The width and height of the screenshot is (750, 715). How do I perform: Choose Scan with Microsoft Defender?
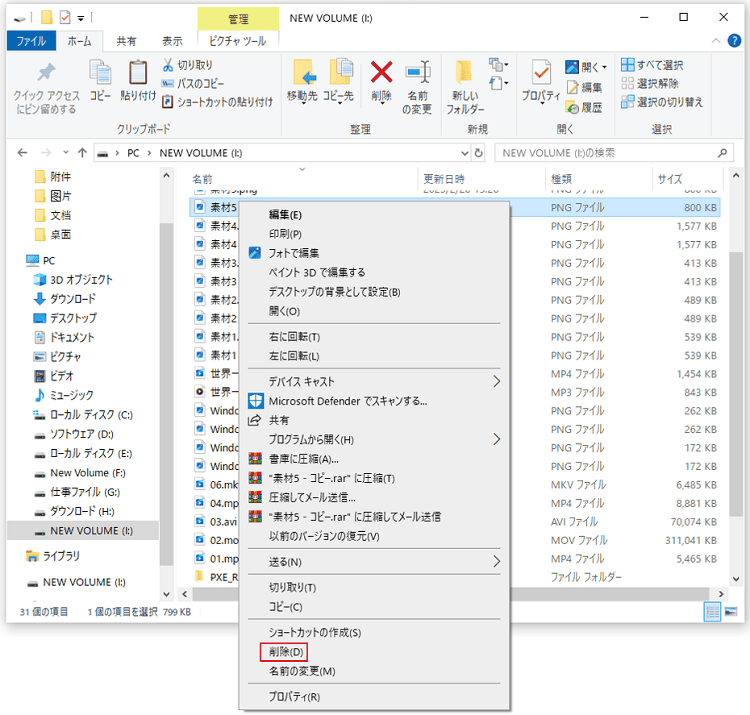pyautogui.click(x=348, y=401)
